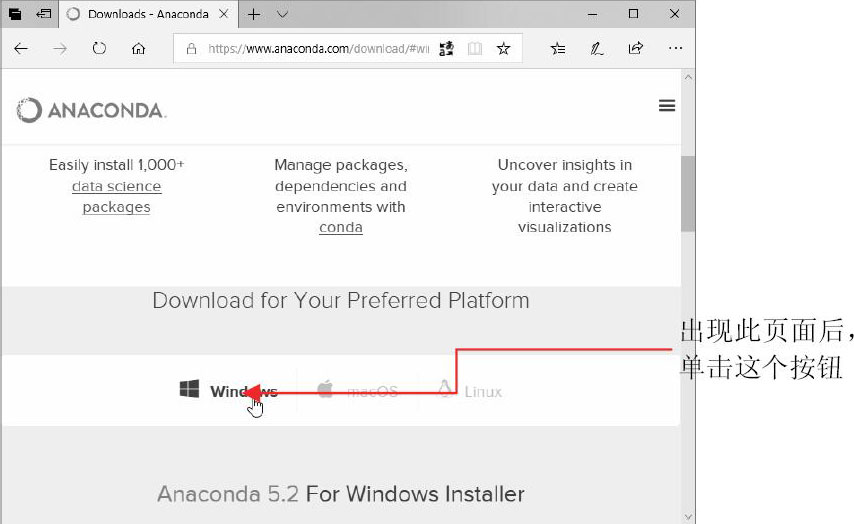The width and height of the screenshot is (854, 524).
Task: Refresh the Anaconda downloads page
Action: 99,49
